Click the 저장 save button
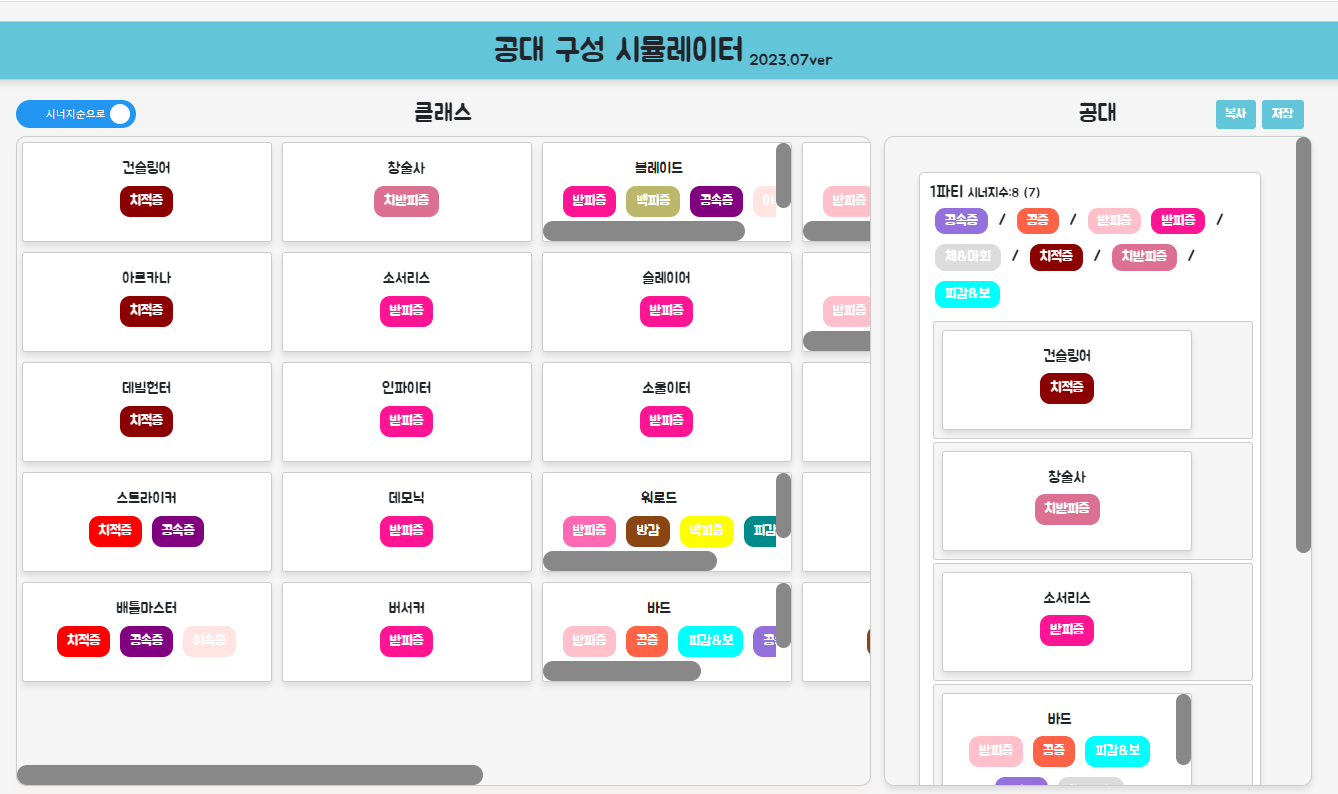 click(1282, 114)
